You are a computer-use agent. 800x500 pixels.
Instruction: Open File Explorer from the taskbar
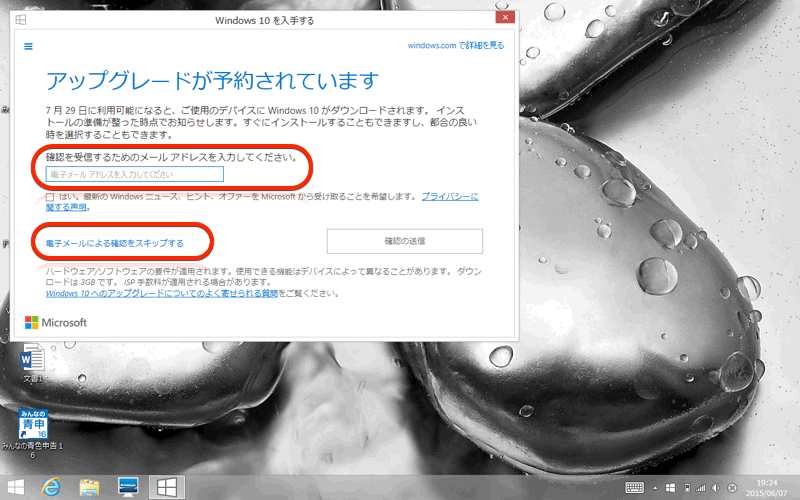coord(90,487)
